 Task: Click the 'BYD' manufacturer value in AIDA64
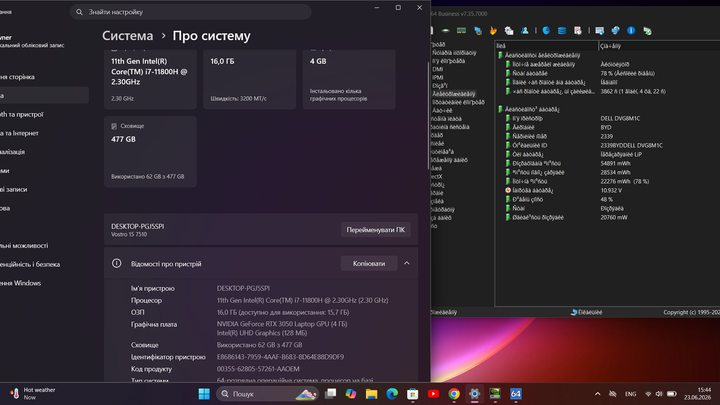[x=606, y=127]
